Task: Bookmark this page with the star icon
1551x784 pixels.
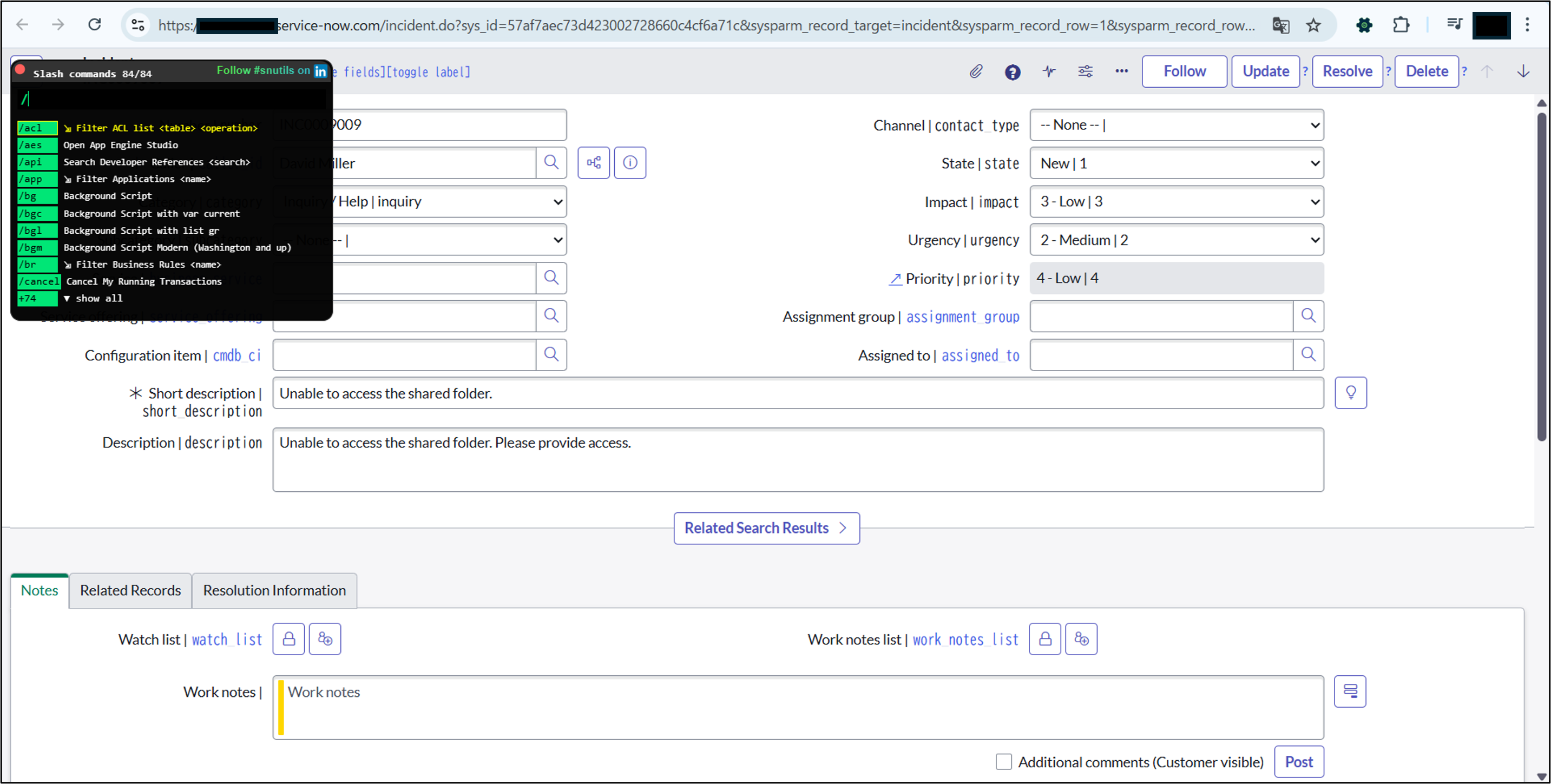Action: (1313, 25)
